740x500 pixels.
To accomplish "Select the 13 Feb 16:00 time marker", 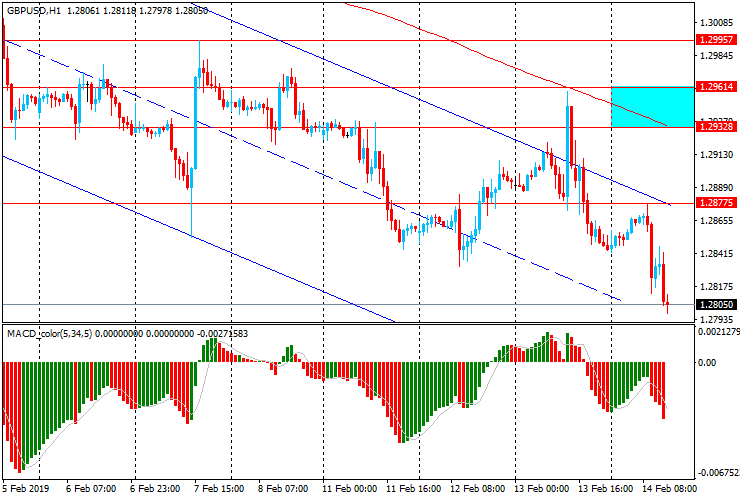I will pyautogui.click(x=607, y=490).
